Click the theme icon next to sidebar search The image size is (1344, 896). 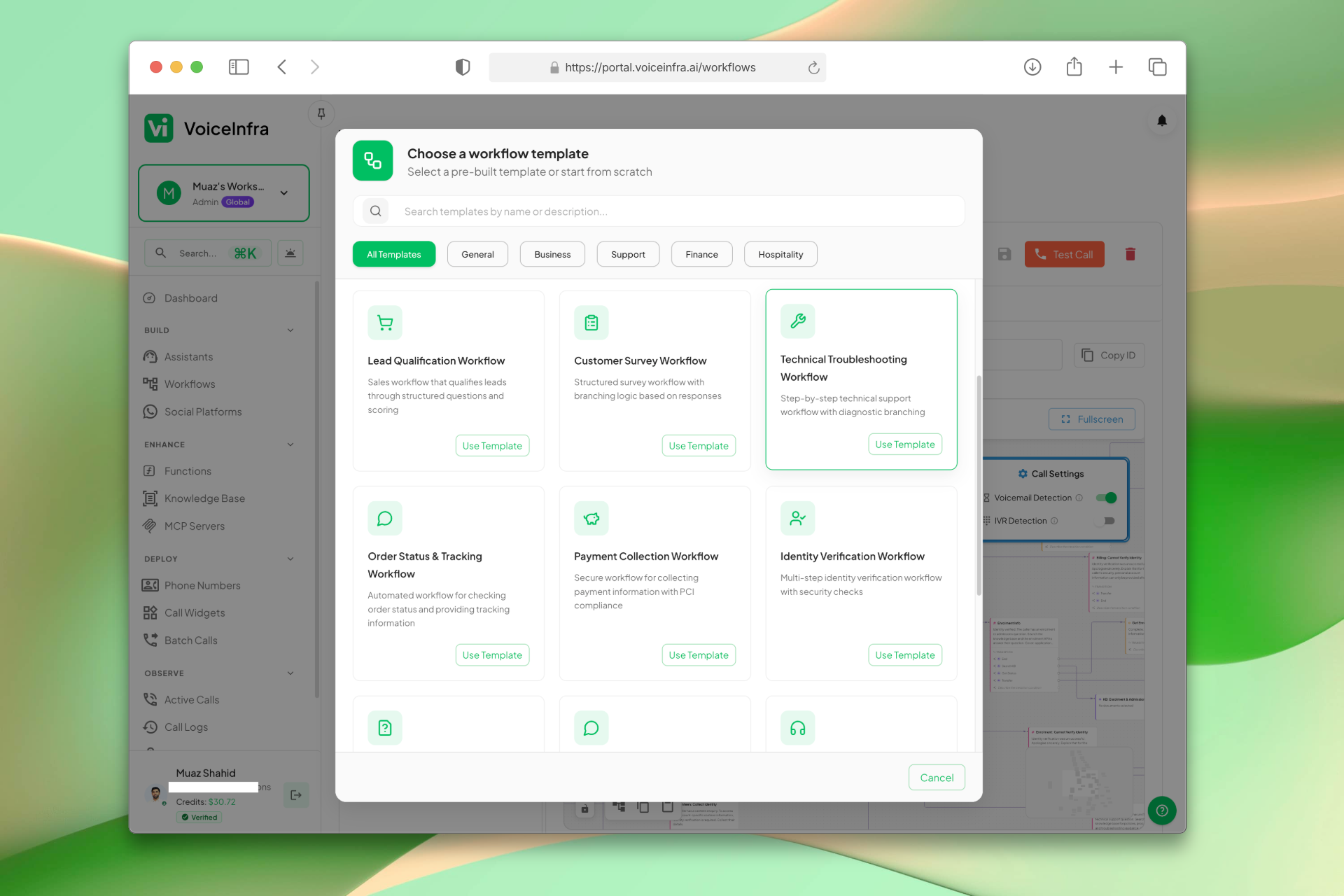pyautogui.click(x=290, y=253)
